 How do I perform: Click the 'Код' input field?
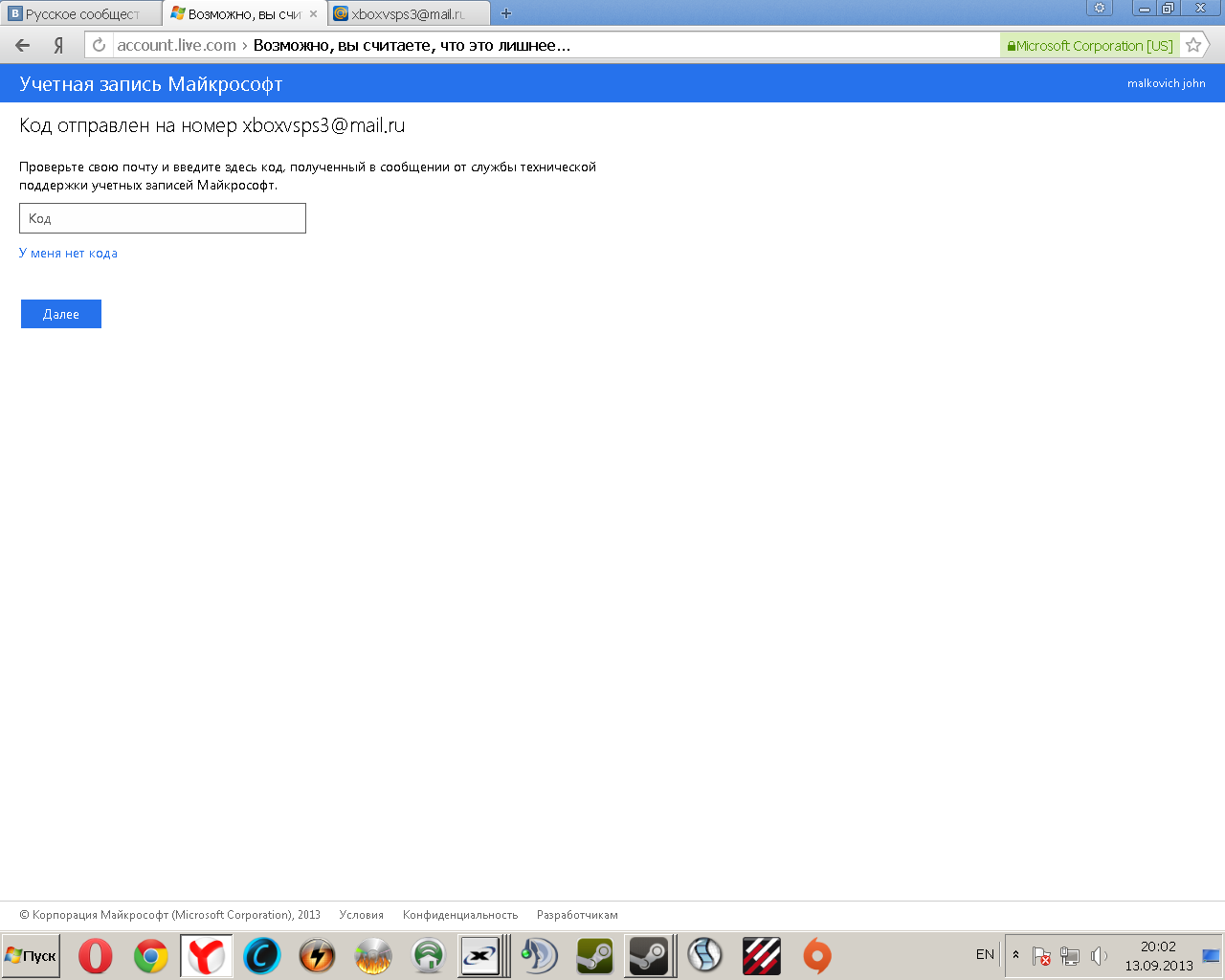(x=163, y=218)
